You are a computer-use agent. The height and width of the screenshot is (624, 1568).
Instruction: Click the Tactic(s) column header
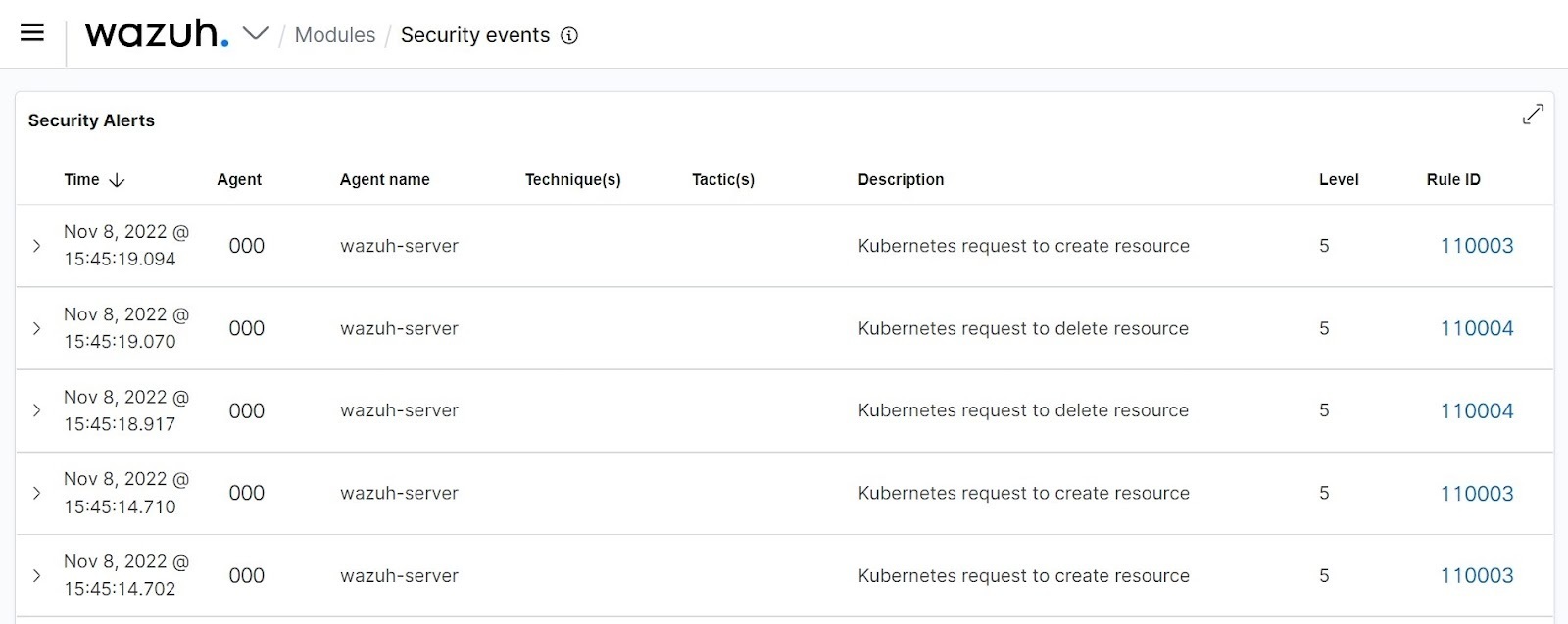tap(723, 180)
